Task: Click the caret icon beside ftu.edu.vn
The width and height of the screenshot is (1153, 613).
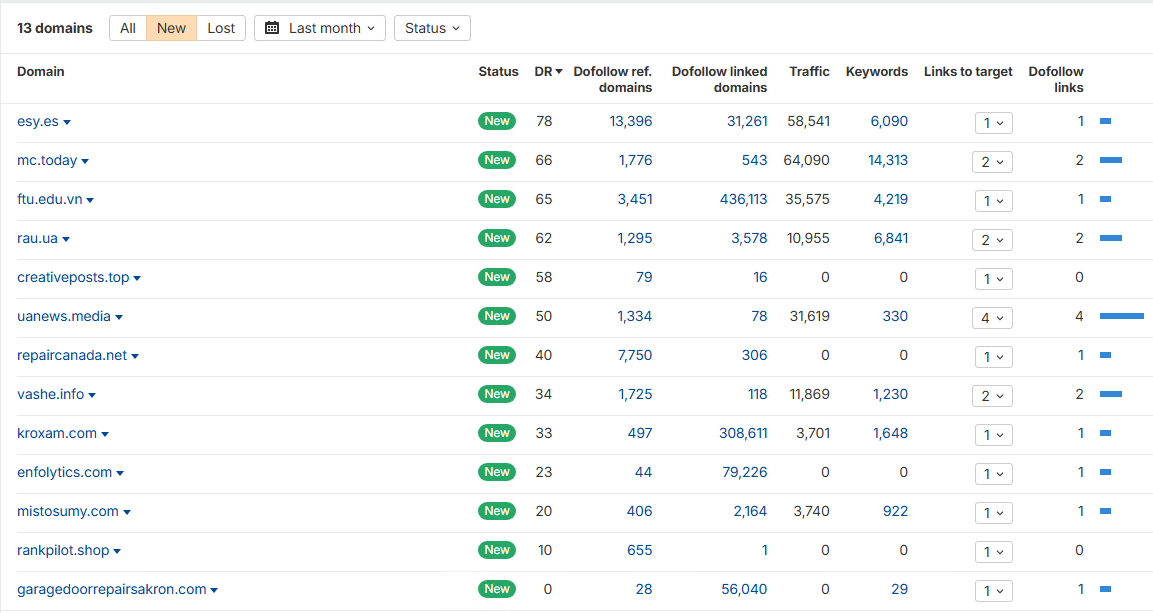Action: 90,200
